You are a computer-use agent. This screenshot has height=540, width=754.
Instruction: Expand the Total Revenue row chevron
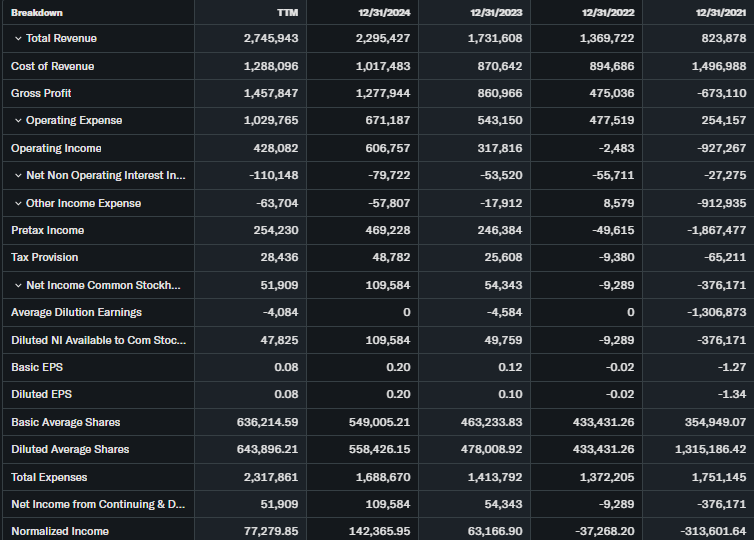click(x=18, y=38)
